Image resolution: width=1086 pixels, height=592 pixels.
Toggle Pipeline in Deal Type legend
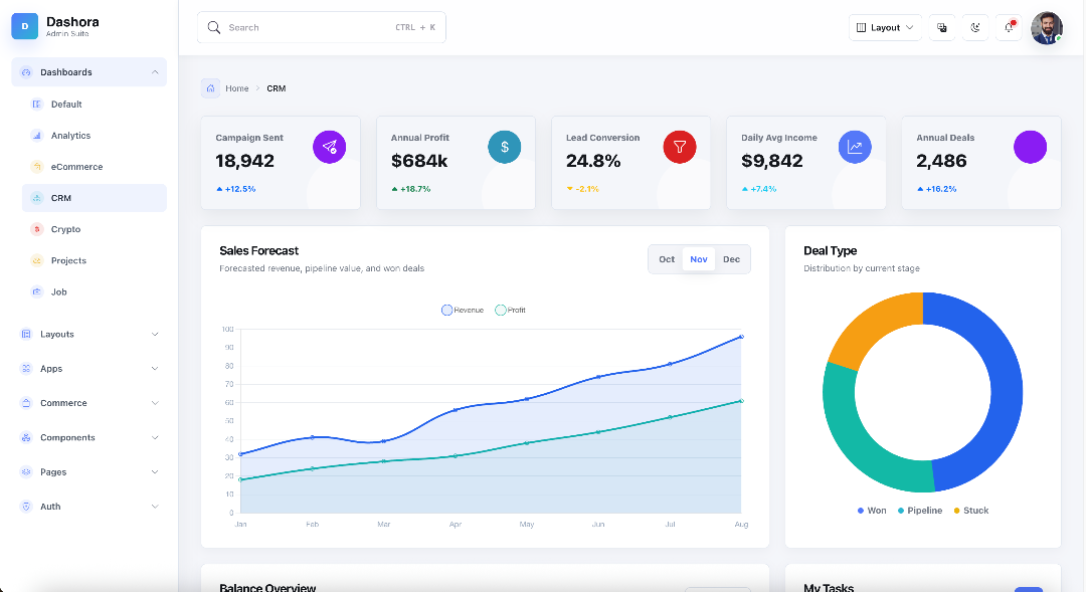pyautogui.click(x=920, y=510)
